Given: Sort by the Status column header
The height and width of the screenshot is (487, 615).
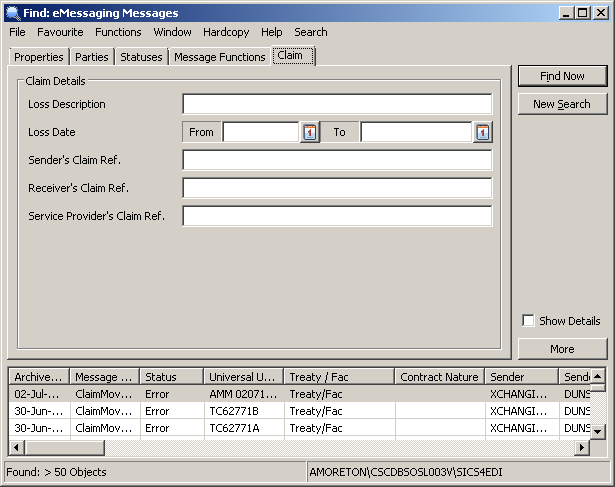Looking at the screenshot, I should pyautogui.click(x=172, y=377).
